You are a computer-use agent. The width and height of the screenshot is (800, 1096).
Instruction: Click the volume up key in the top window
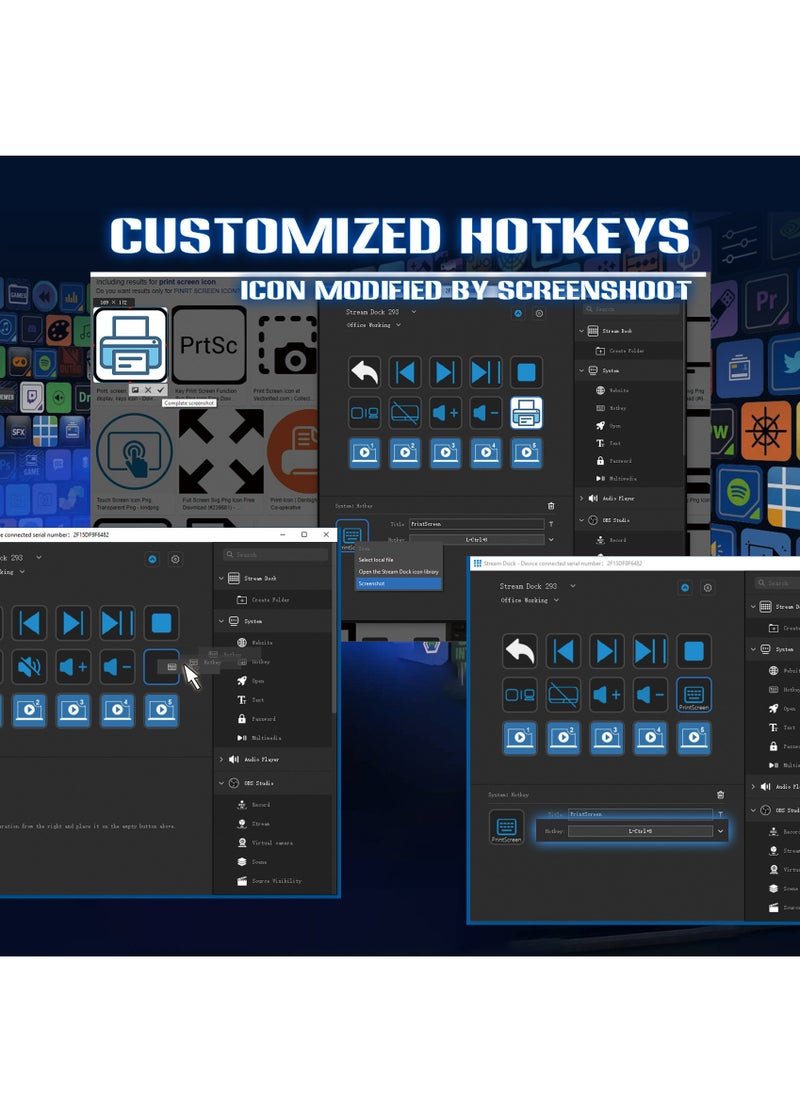point(445,412)
